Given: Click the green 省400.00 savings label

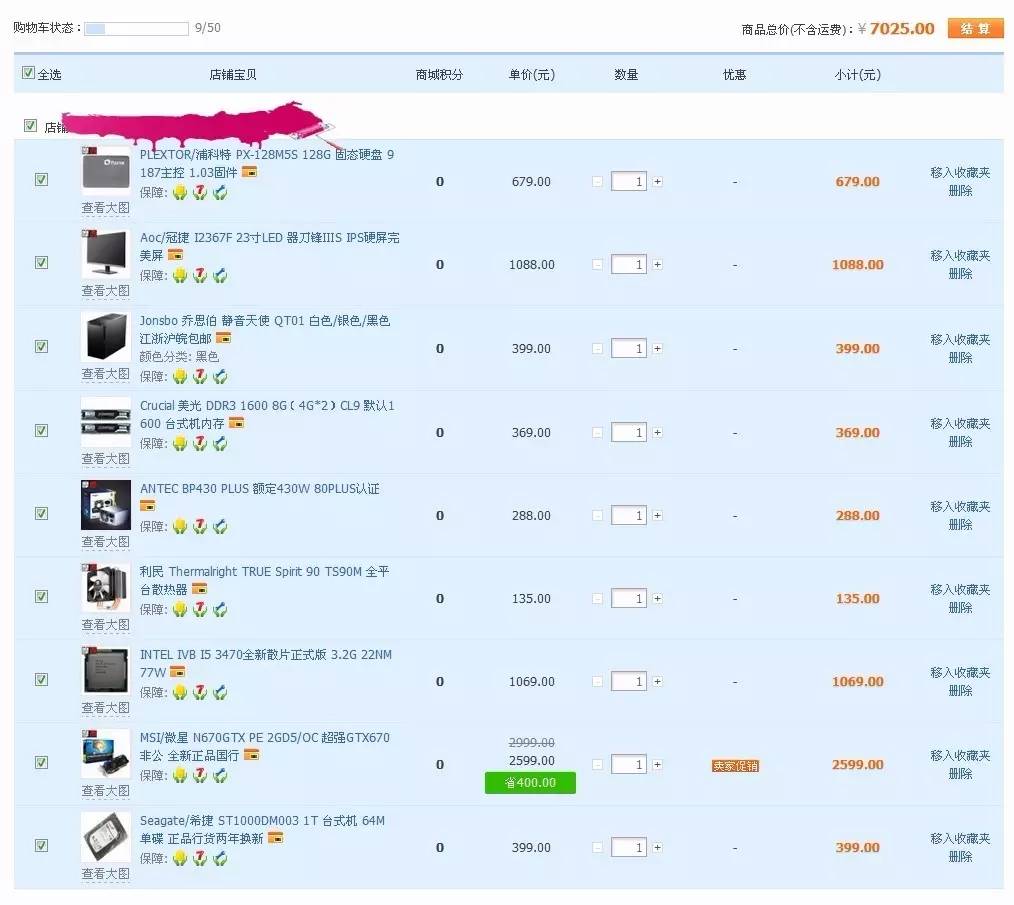Looking at the screenshot, I should pyautogui.click(x=530, y=783).
